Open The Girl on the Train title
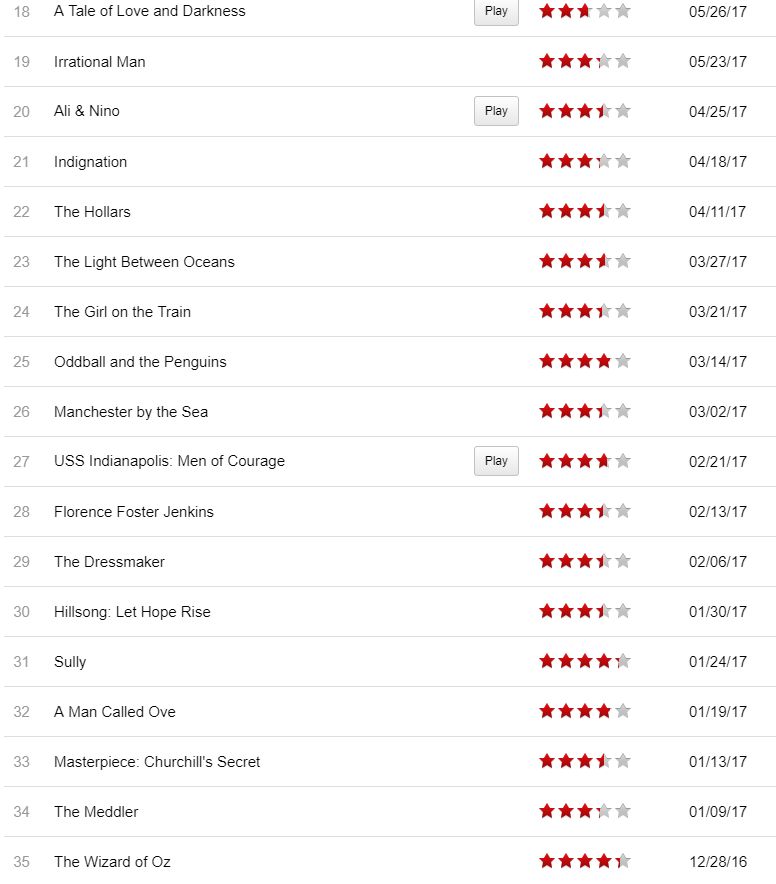This screenshot has height=884, width=776. 122,312
